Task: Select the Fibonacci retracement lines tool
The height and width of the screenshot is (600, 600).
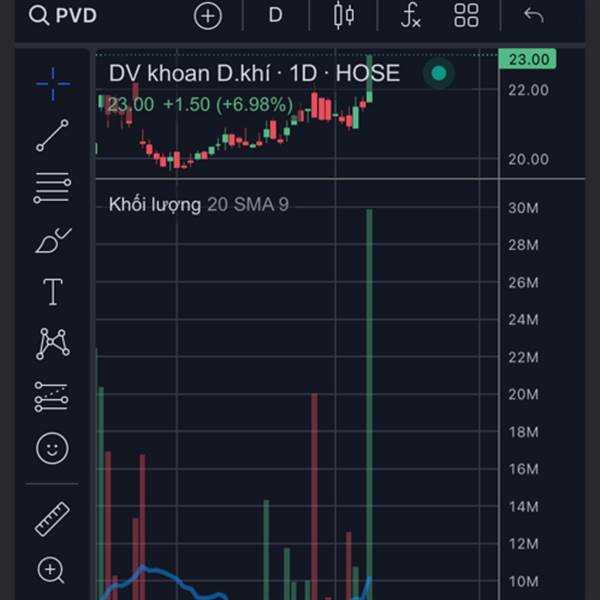Action: 52,188
